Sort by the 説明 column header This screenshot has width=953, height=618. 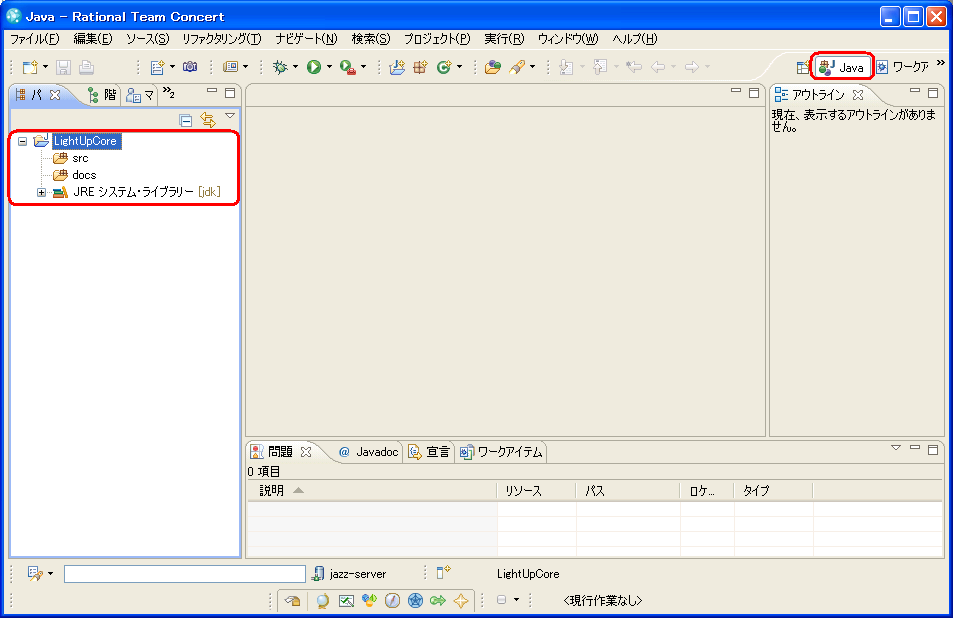point(372,490)
